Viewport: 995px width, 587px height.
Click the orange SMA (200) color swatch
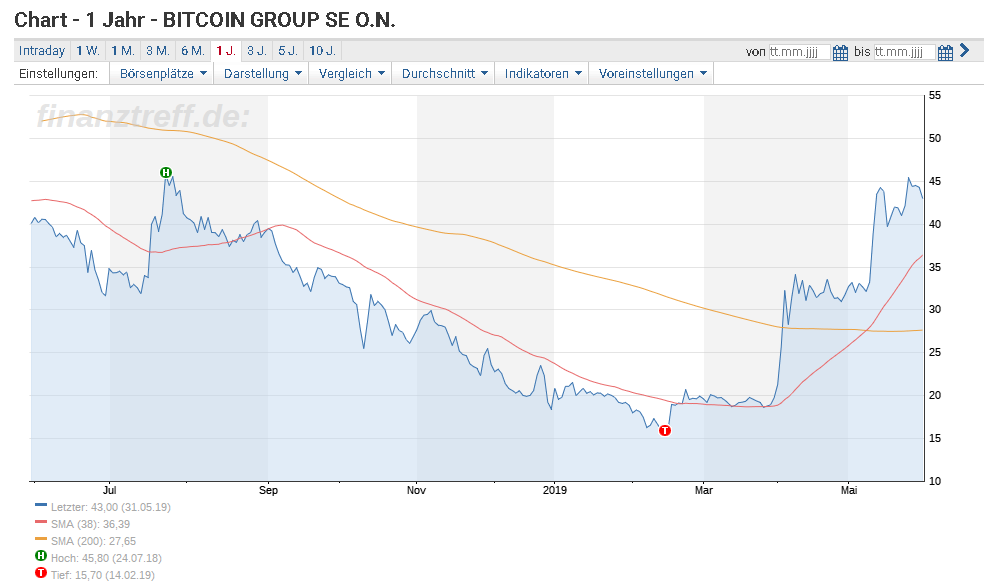tap(41, 539)
